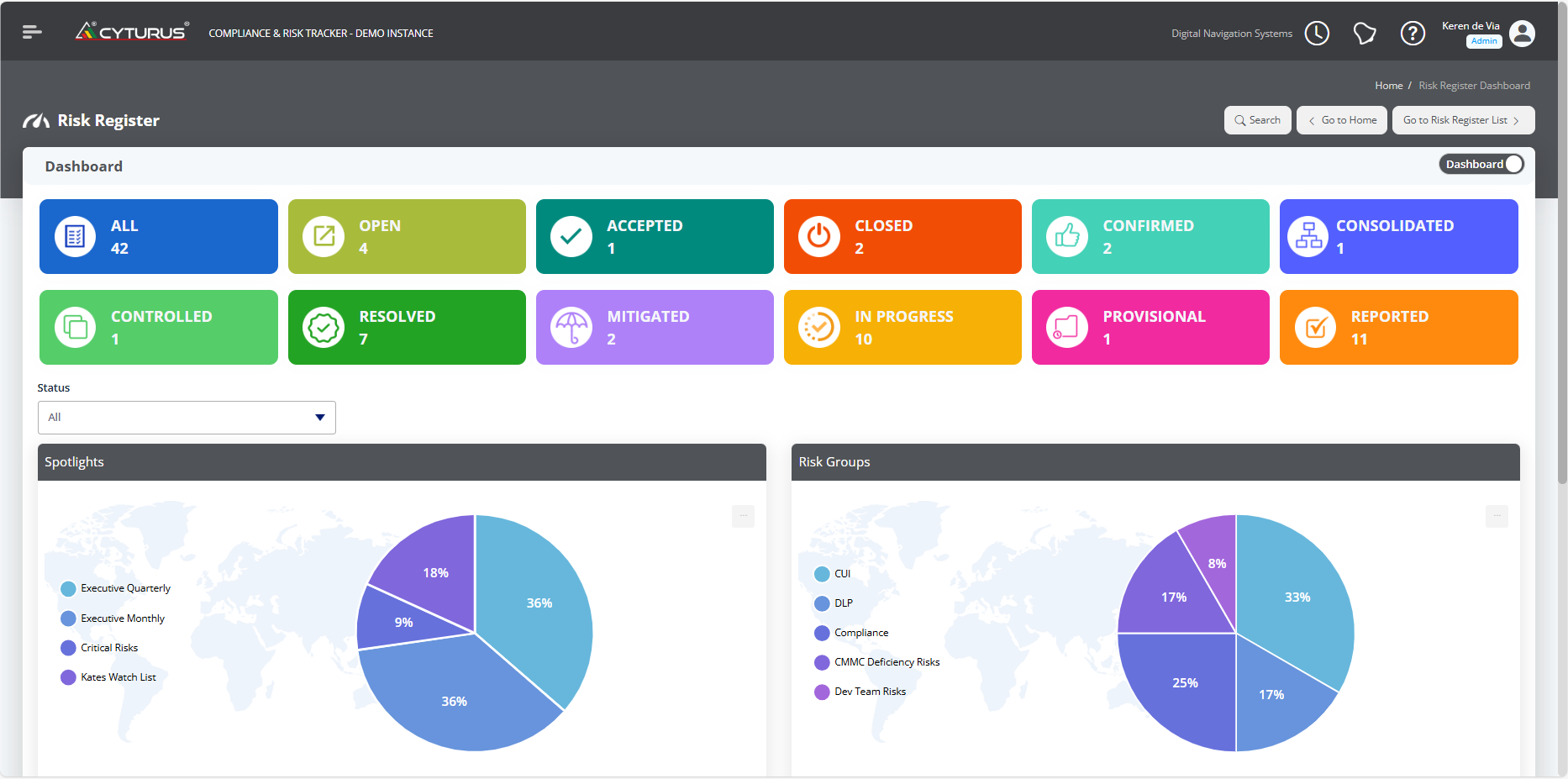Click the Mitigated umbrella icon
This screenshot has width=1568, height=779.
click(x=571, y=328)
